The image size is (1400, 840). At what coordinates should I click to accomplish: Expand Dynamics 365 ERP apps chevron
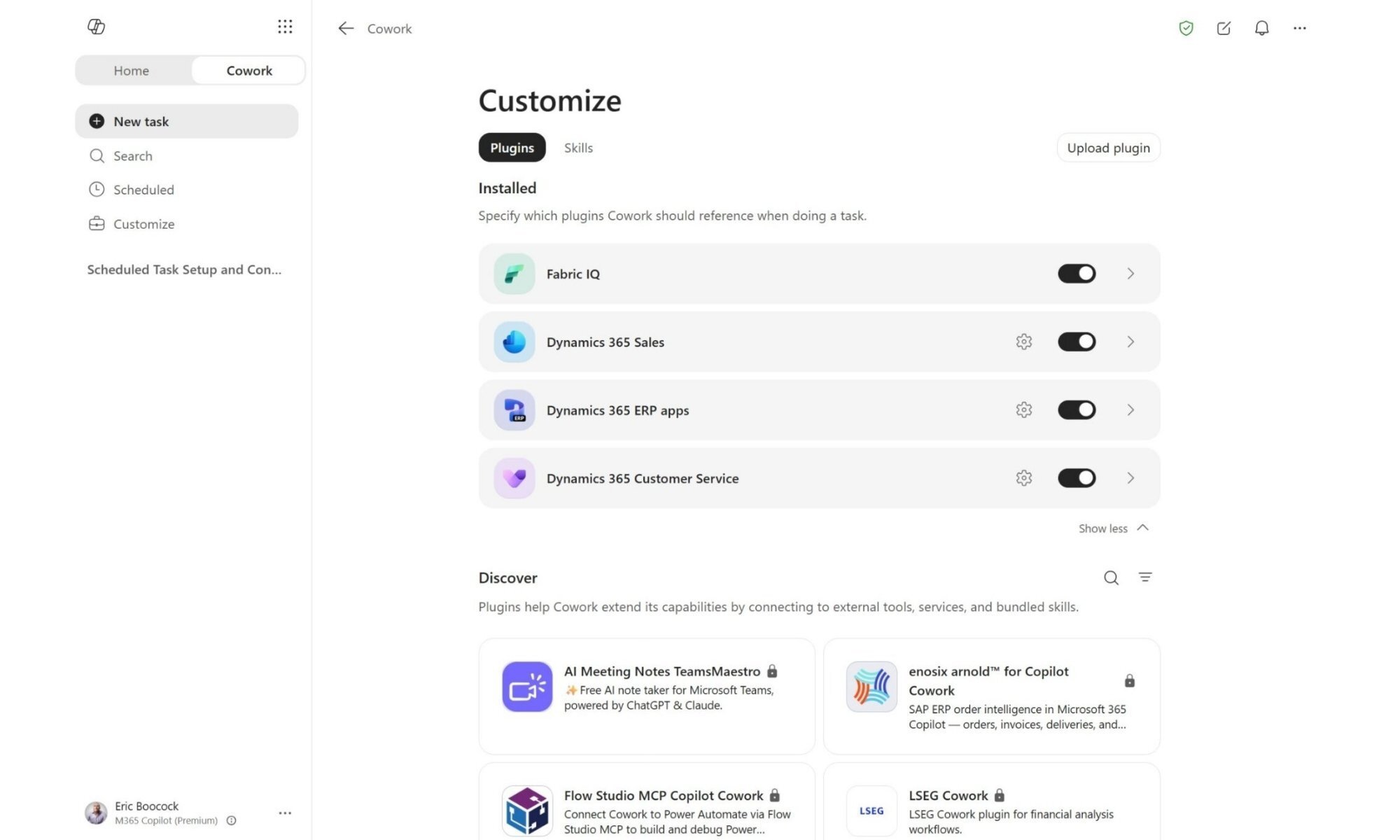click(1130, 409)
